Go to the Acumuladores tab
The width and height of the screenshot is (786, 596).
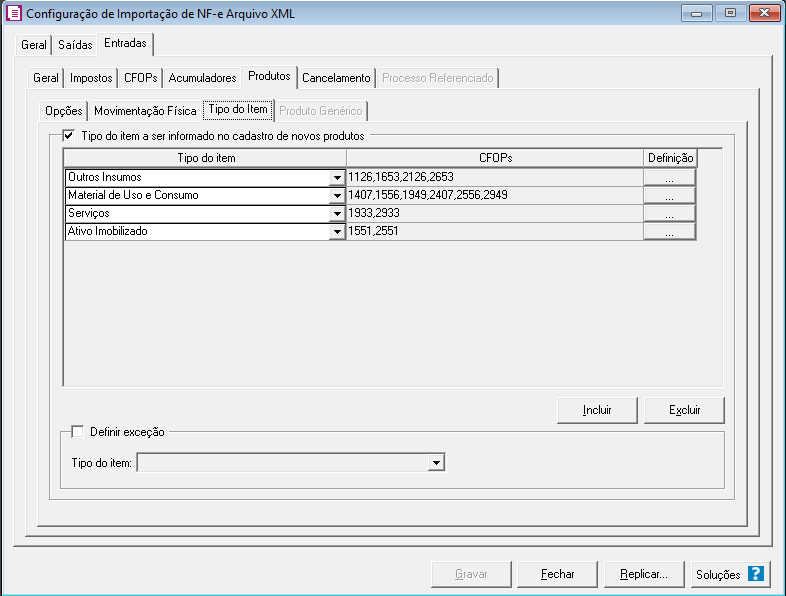tap(203, 78)
